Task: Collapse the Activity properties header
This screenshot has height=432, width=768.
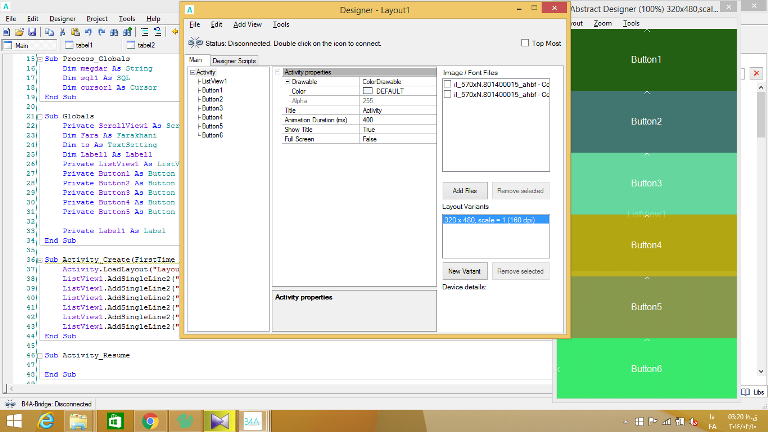Action: coord(278,72)
